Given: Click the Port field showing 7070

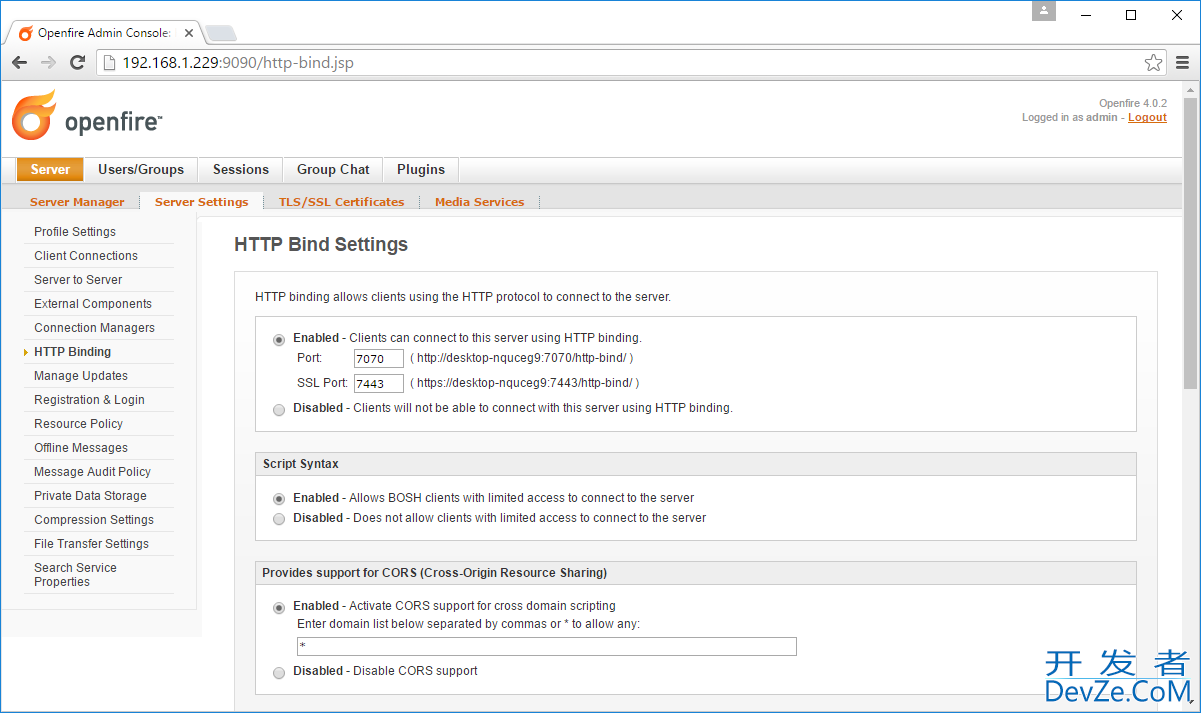Looking at the screenshot, I should 379,358.
